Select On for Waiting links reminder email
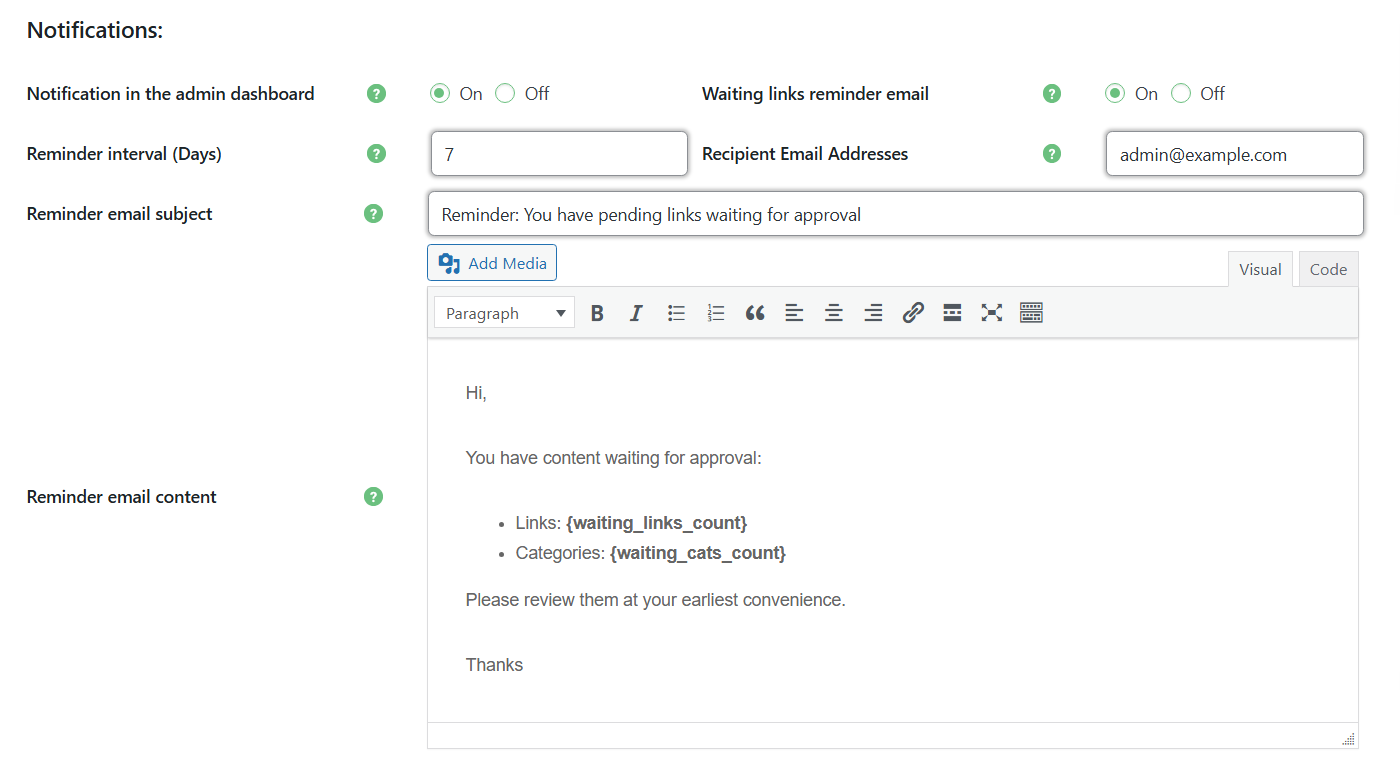 click(1115, 93)
